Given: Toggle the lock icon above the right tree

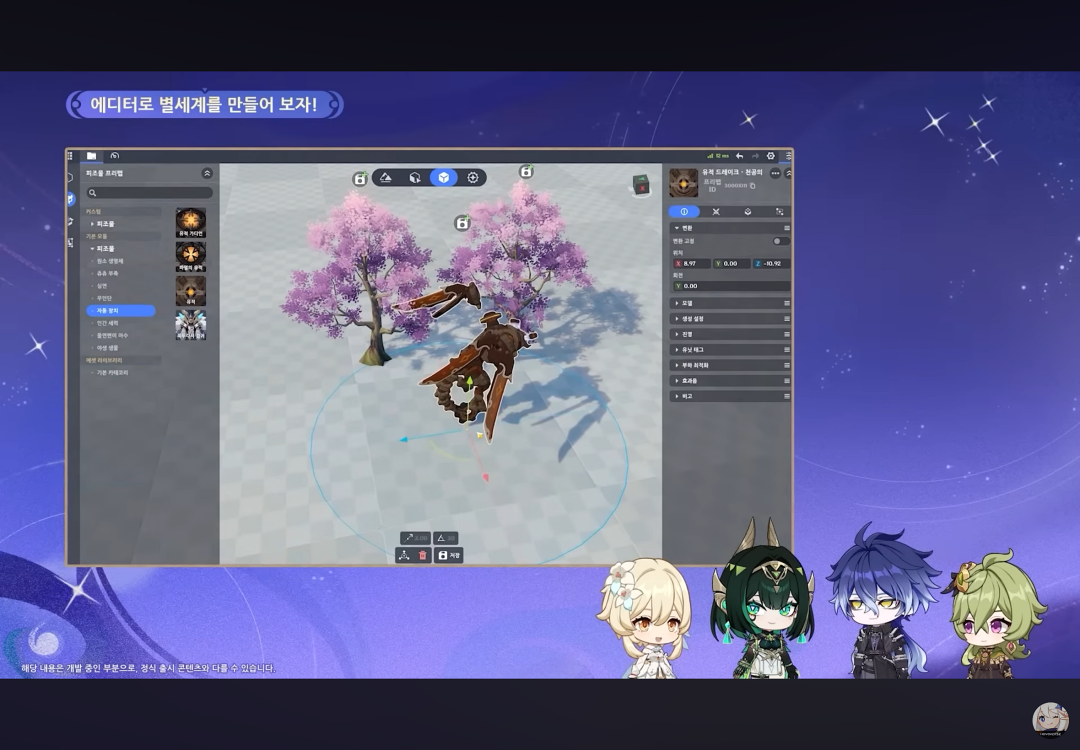Looking at the screenshot, I should pos(526,171).
